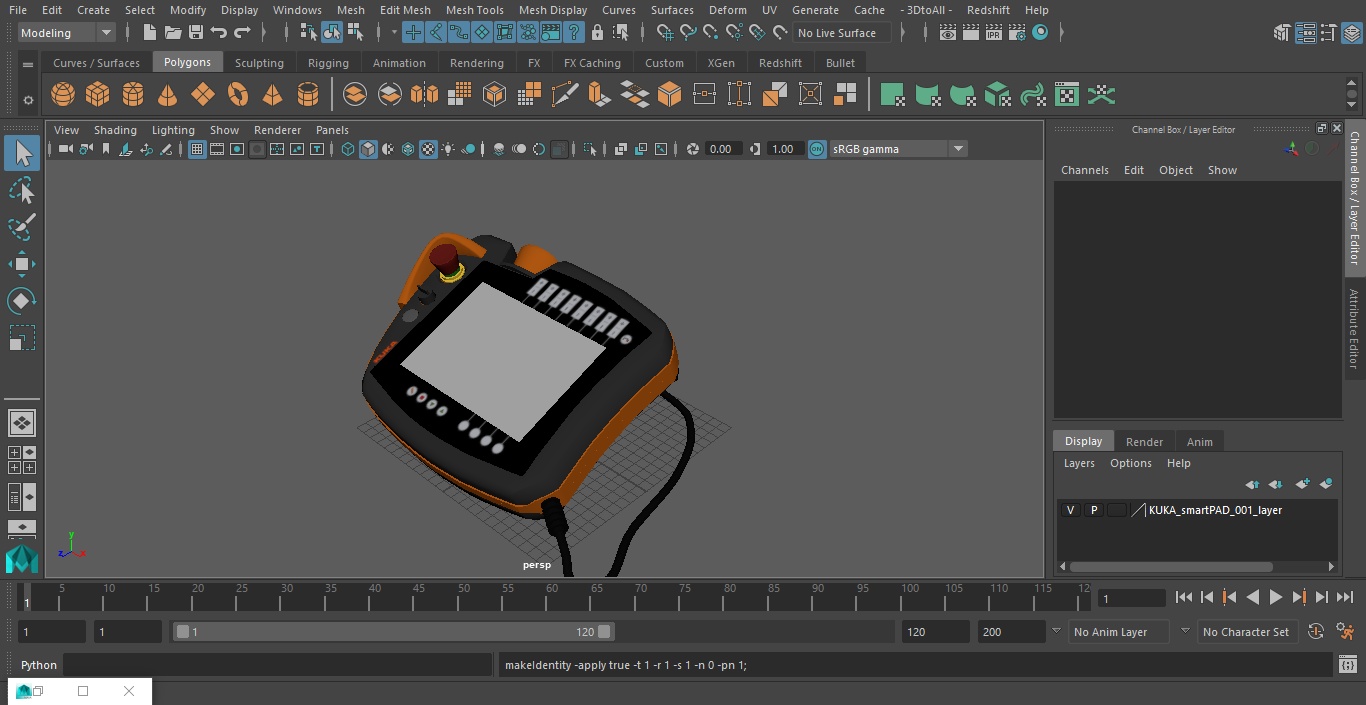Click the green planar UV mapping icon
1366x705 pixels.
pos(892,95)
